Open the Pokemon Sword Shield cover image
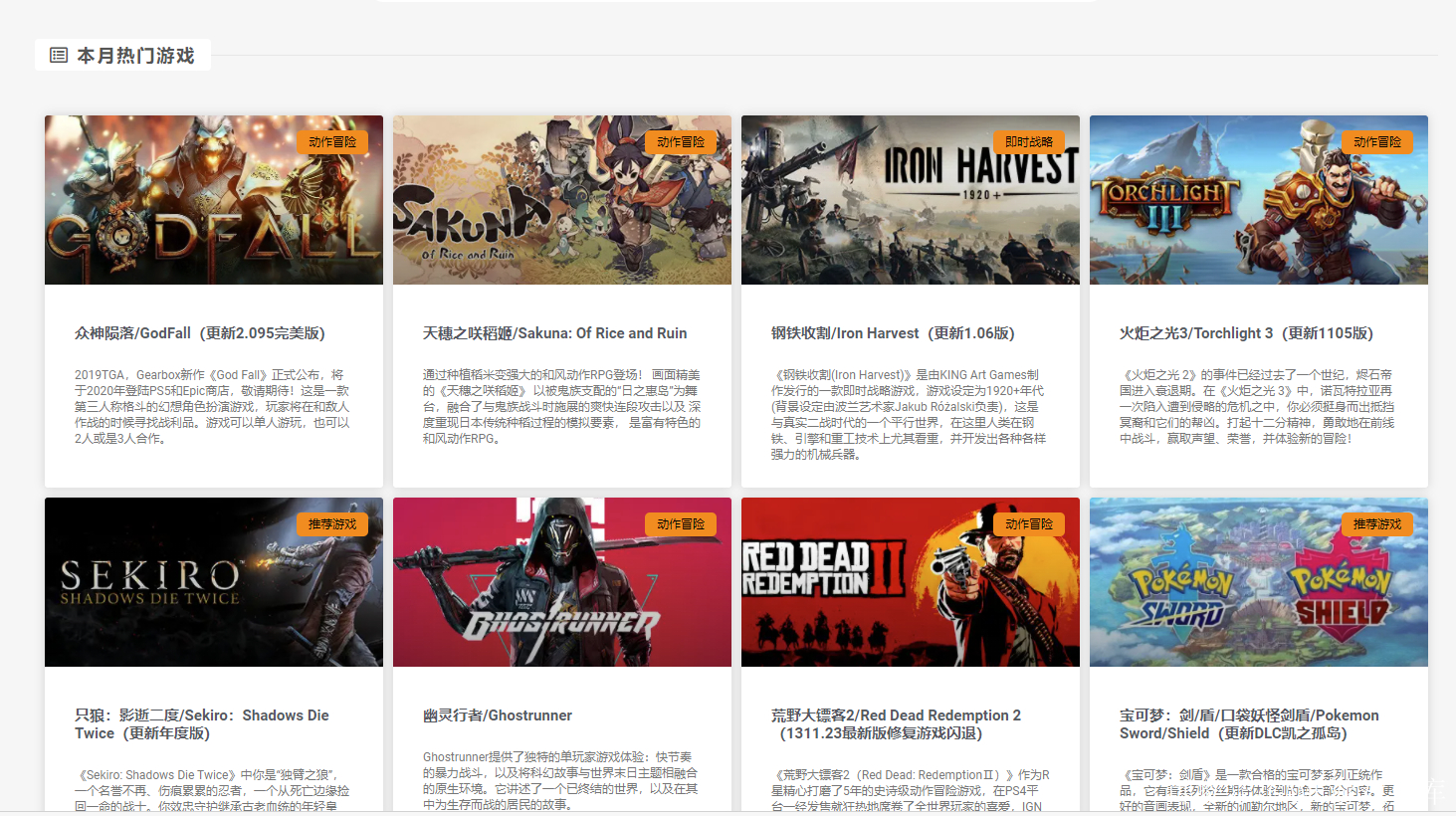 pos(1259,582)
